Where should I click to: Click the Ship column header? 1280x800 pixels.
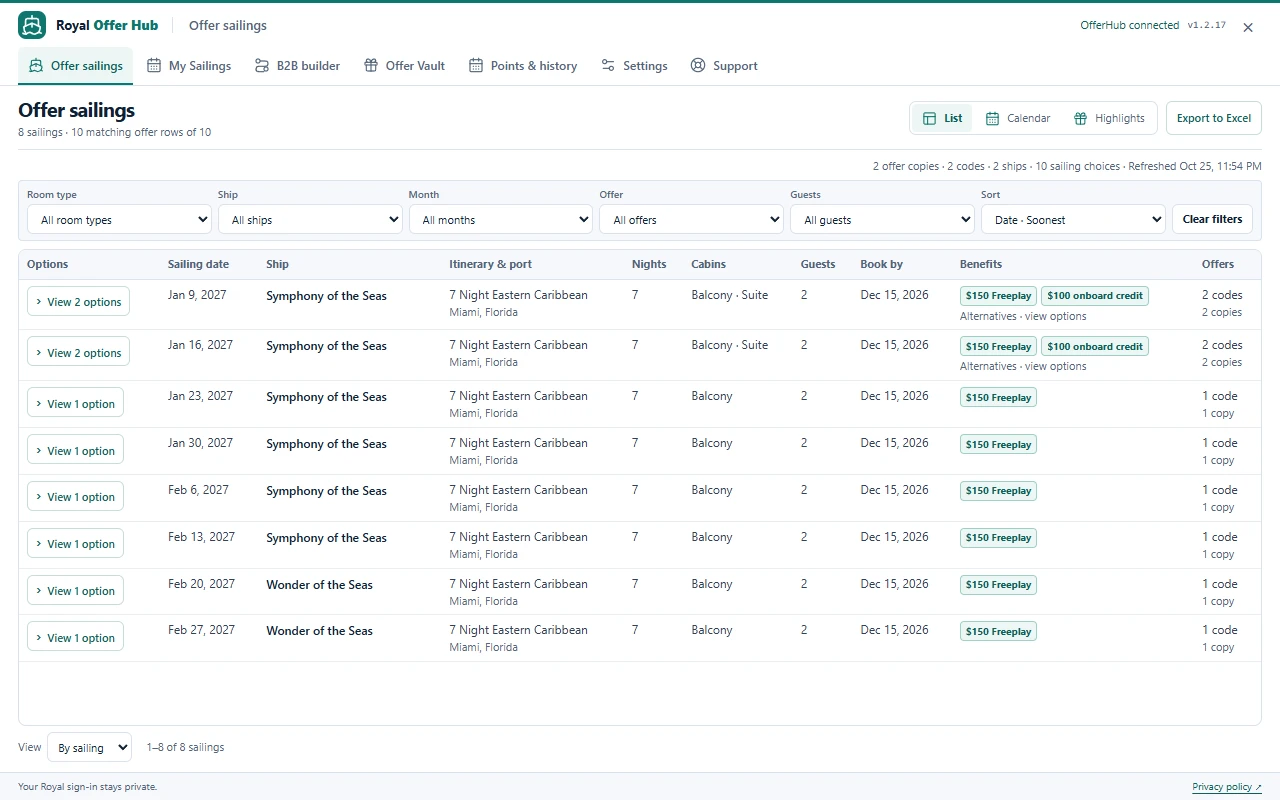click(277, 264)
